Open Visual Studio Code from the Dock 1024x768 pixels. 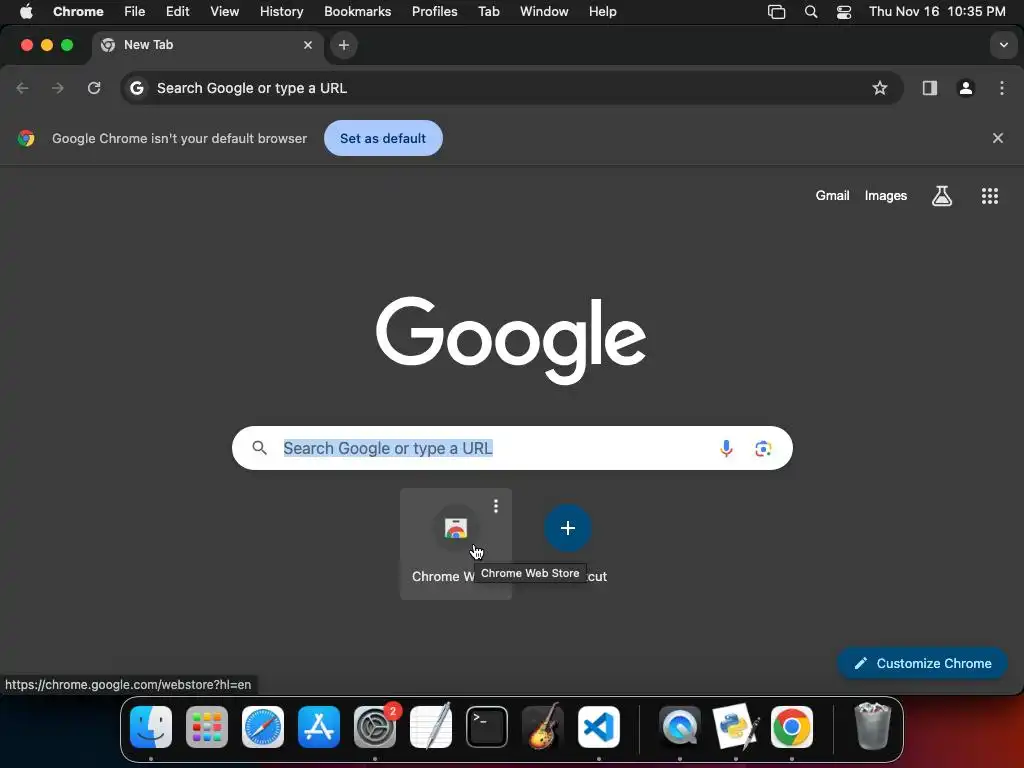(x=599, y=727)
